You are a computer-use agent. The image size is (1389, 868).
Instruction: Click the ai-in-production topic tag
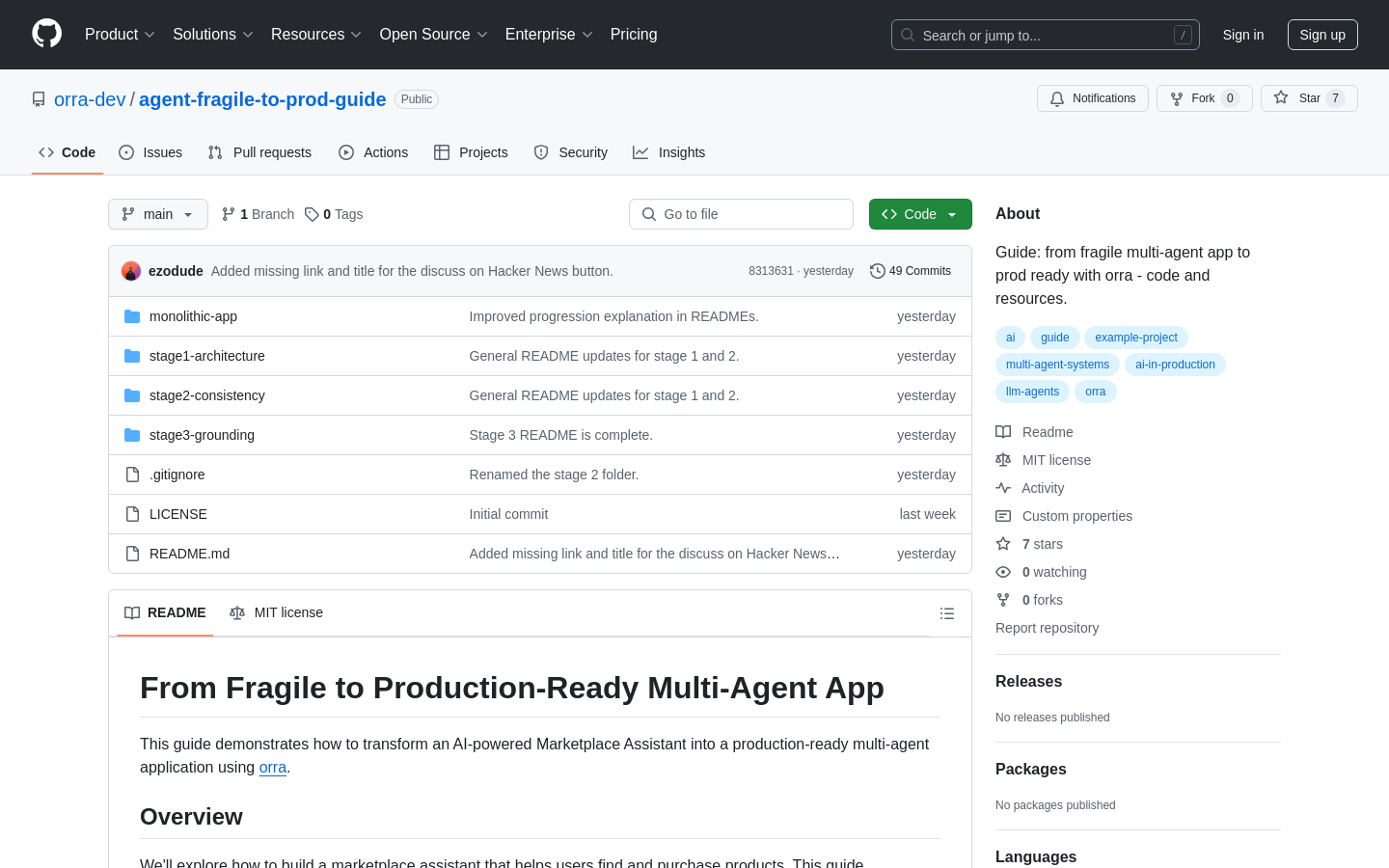click(x=1175, y=365)
